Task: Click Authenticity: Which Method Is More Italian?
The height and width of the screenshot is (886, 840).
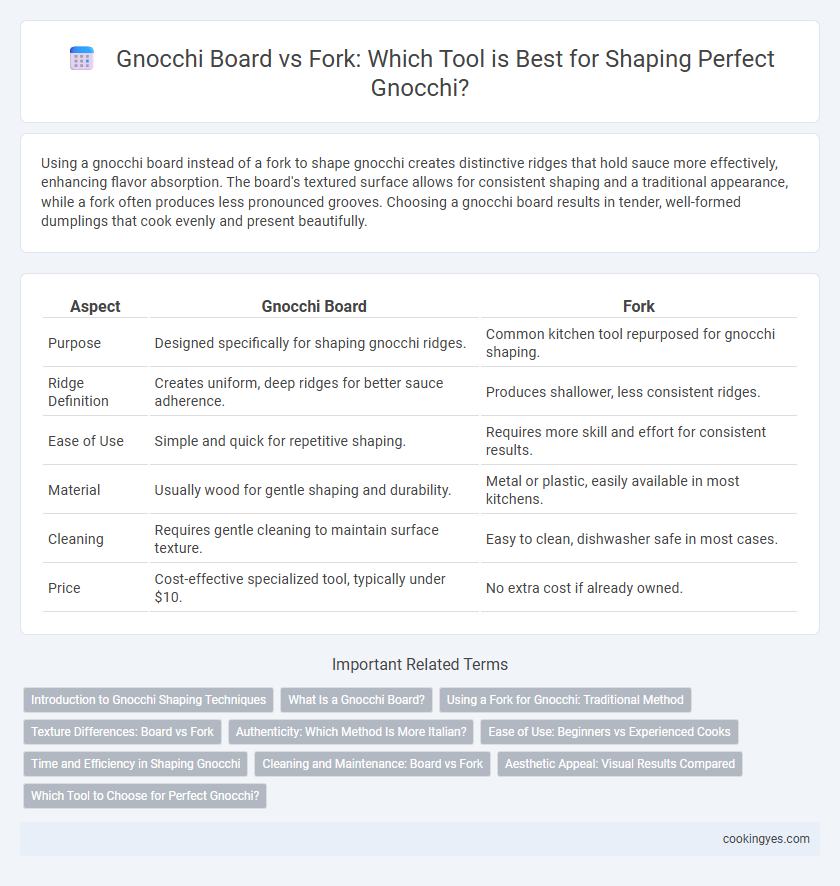Action: (351, 732)
